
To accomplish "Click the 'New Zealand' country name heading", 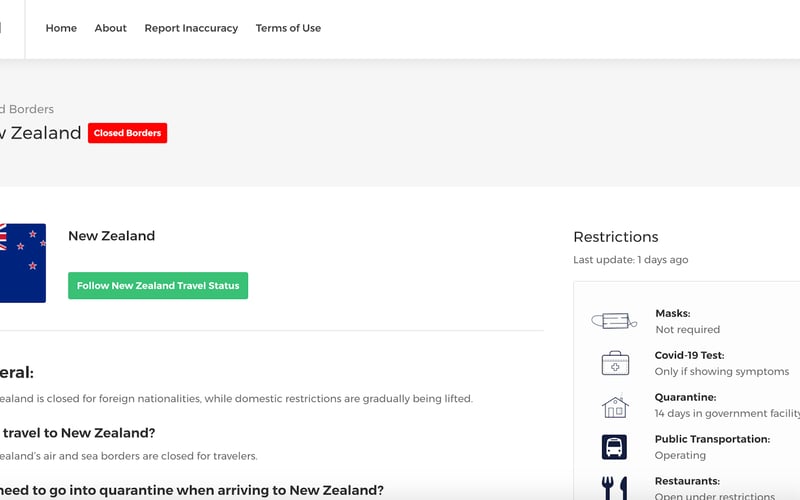I will (112, 236).
